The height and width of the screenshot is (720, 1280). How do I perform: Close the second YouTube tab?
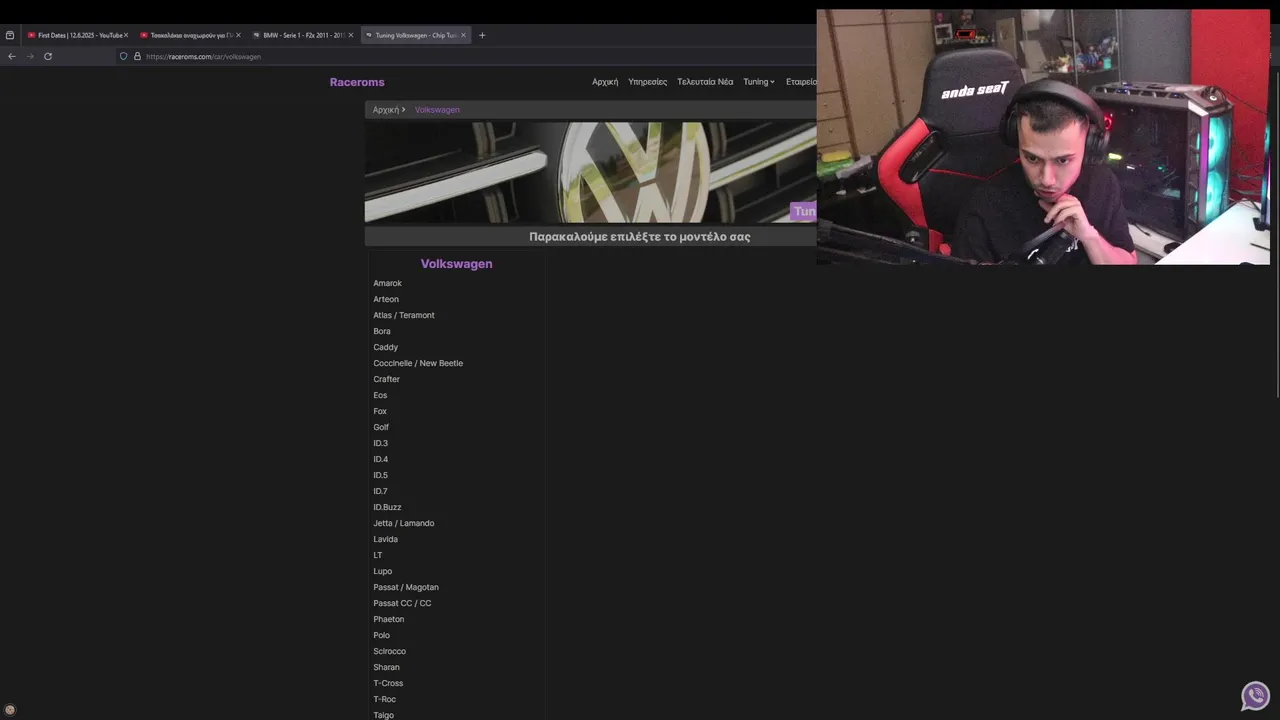tap(238, 35)
